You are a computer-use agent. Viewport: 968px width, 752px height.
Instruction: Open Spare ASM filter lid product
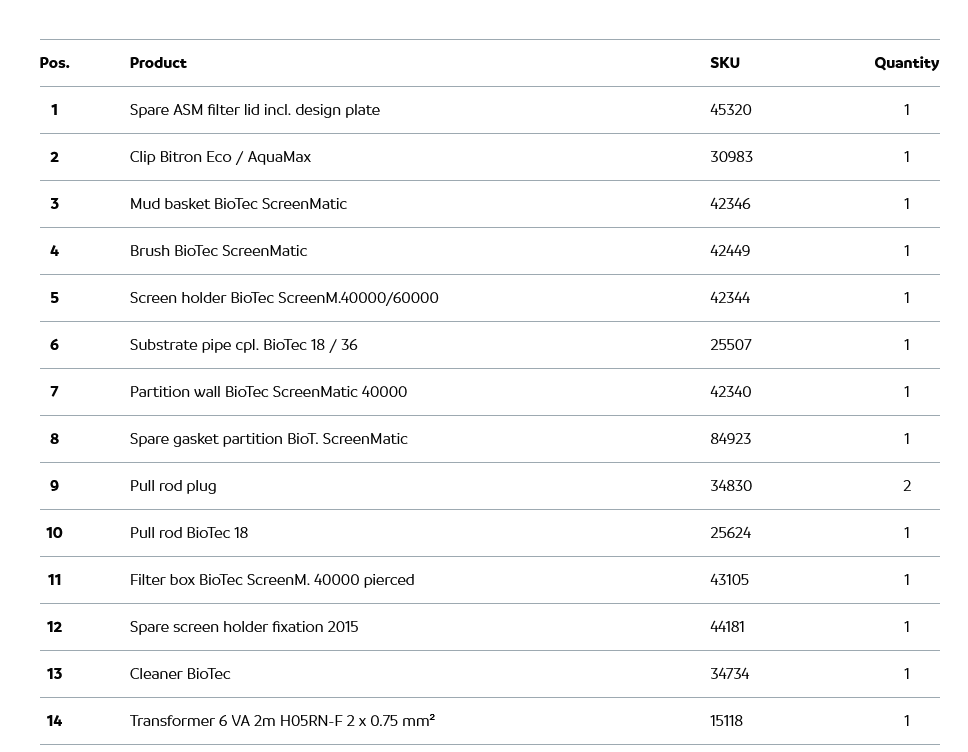(x=254, y=110)
